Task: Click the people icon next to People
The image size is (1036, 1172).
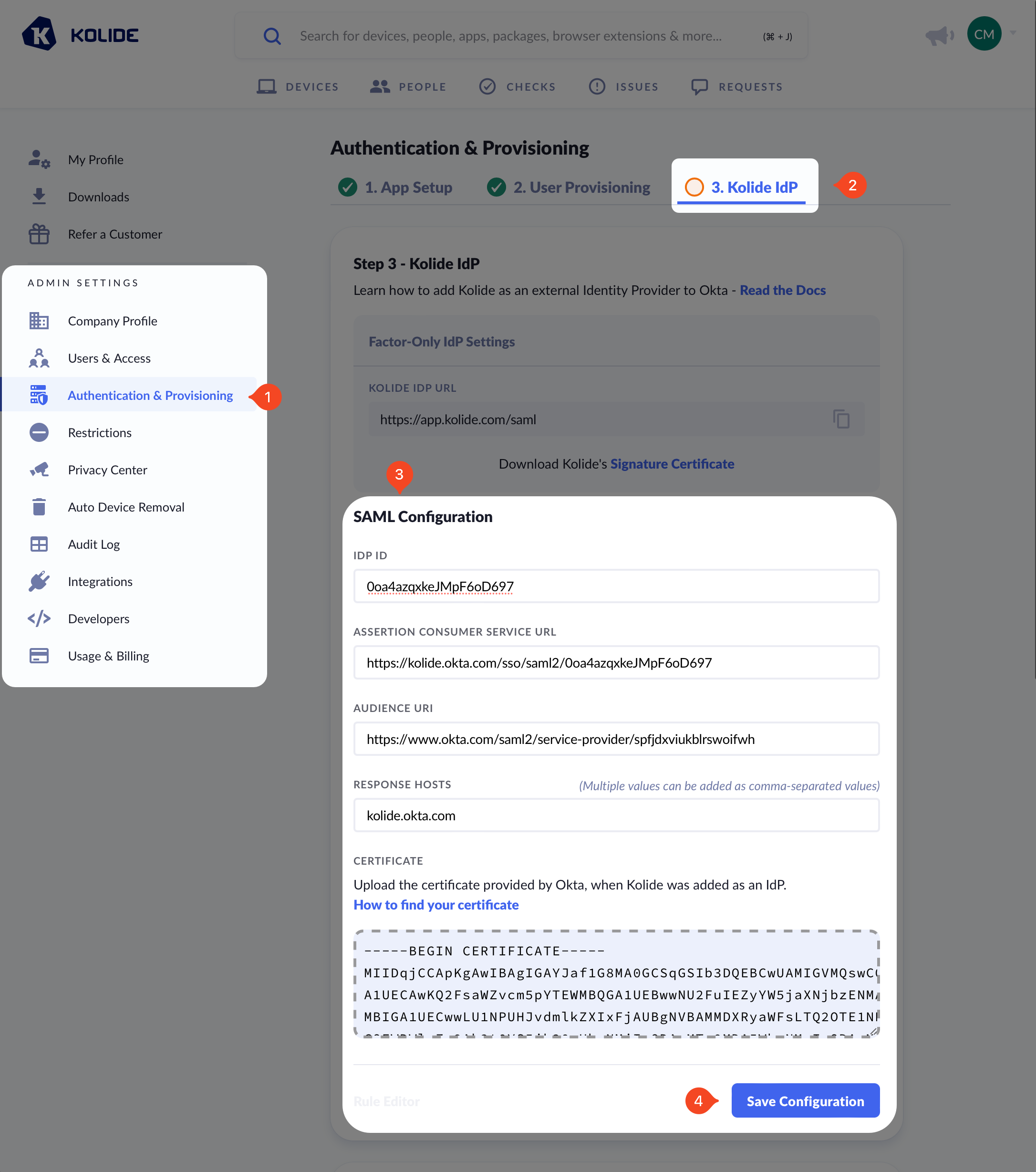Action: click(x=380, y=86)
